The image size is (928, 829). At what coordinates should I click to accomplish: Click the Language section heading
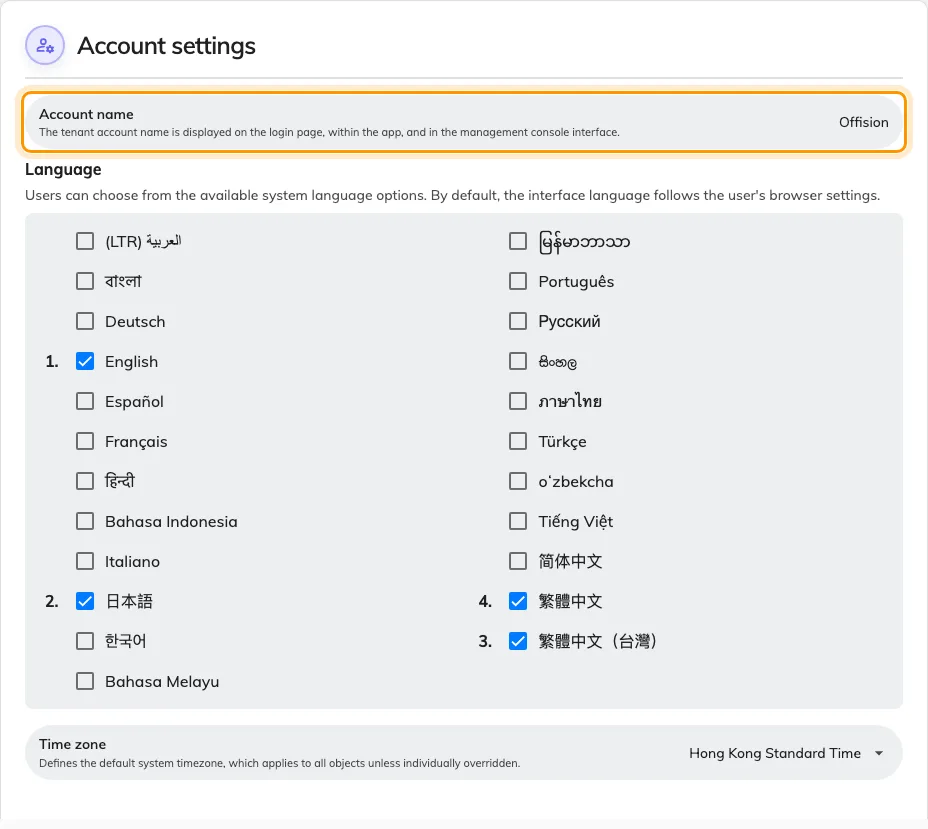pos(63,169)
